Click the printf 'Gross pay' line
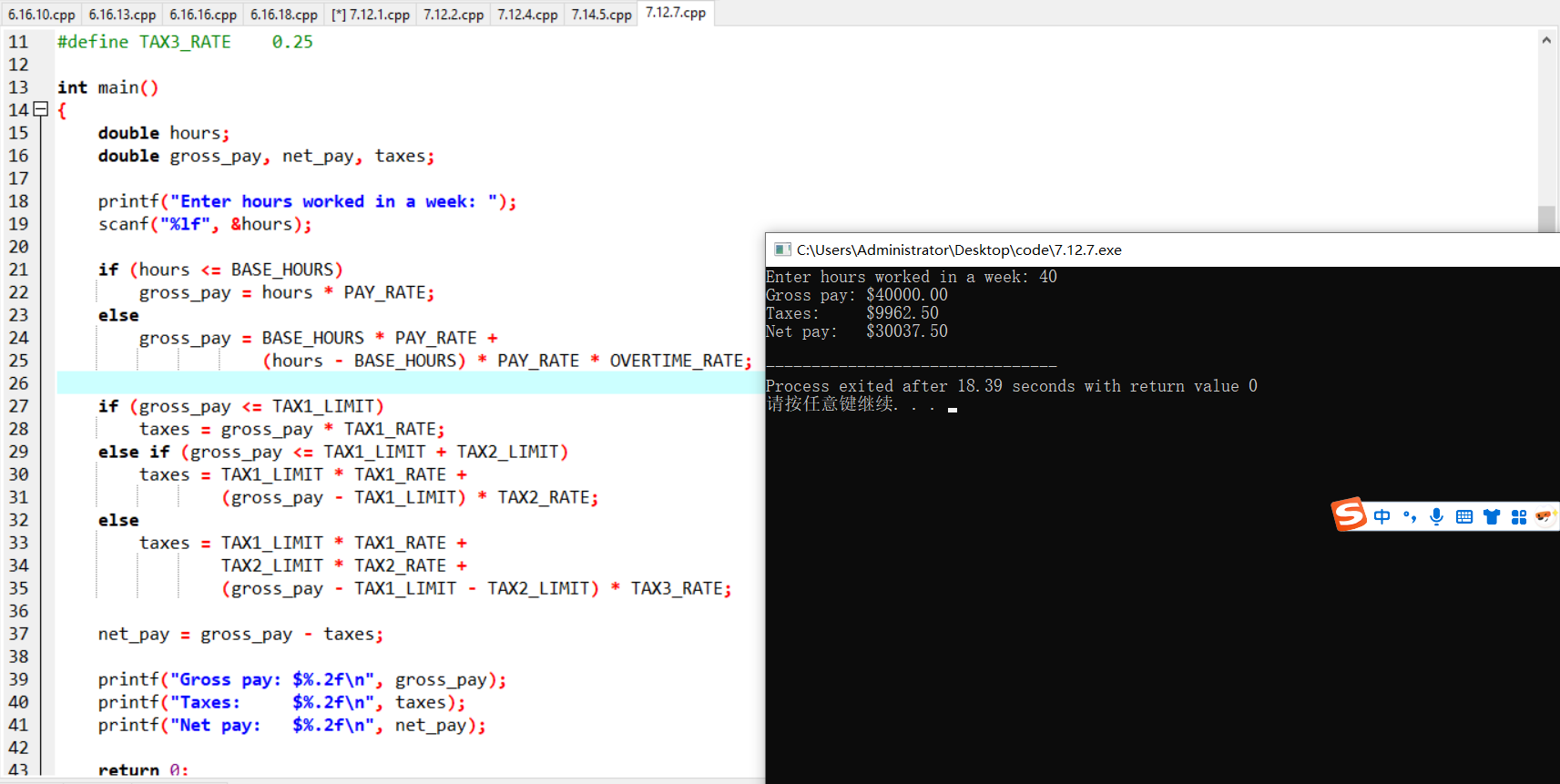Image resolution: width=1560 pixels, height=784 pixels. coord(302,679)
